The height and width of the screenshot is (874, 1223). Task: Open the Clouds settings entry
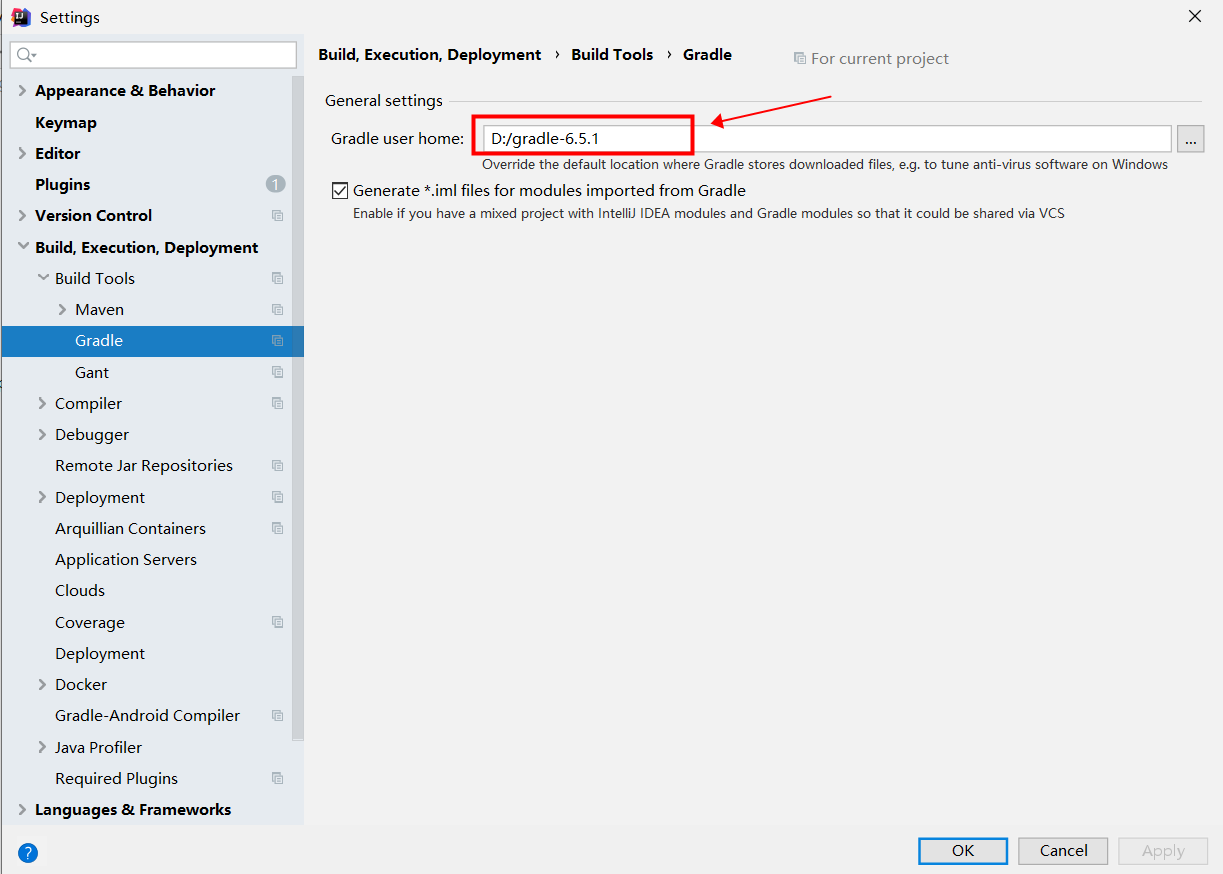point(80,591)
